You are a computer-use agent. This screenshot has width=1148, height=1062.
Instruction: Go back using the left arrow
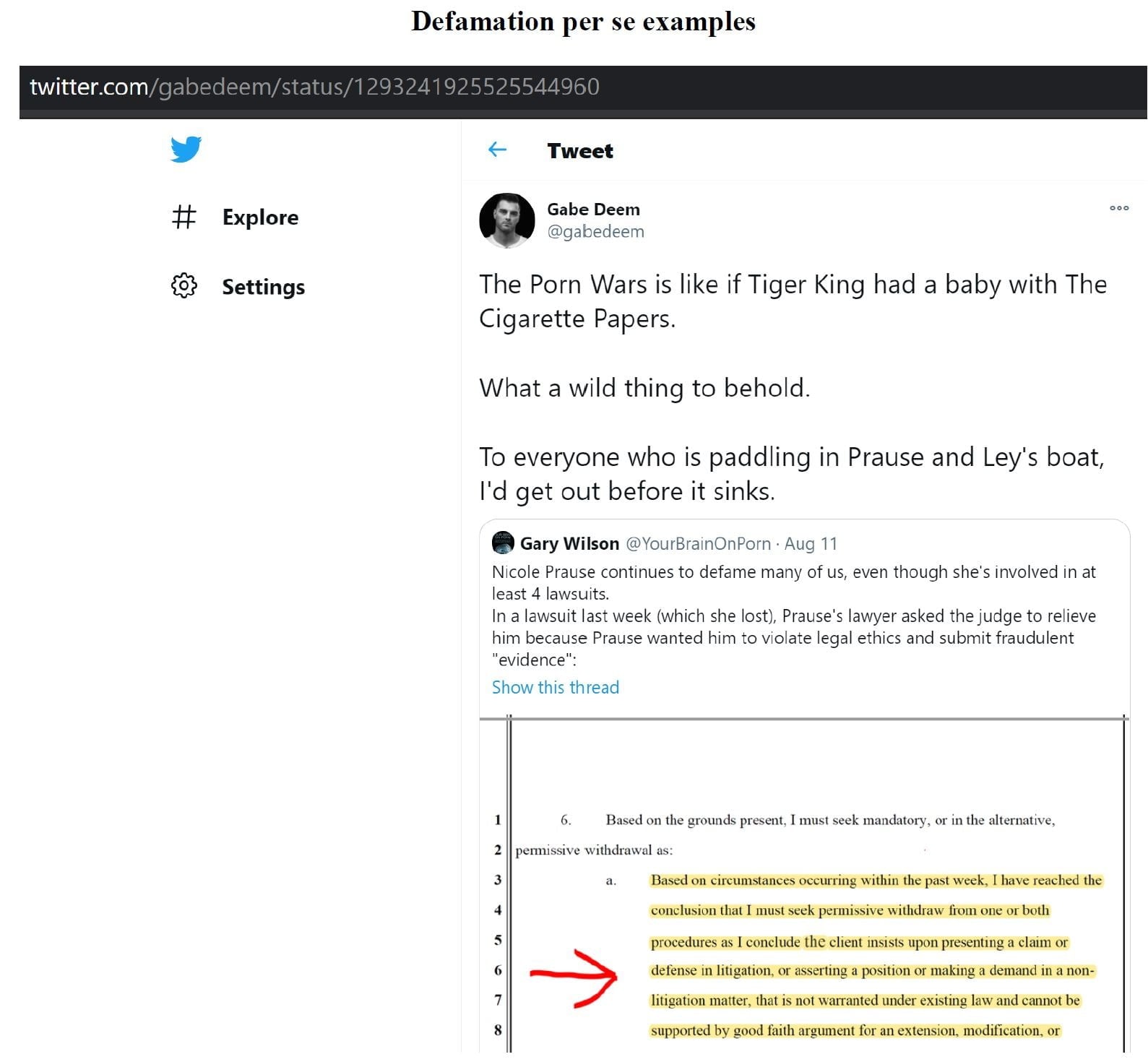click(x=497, y=150)
